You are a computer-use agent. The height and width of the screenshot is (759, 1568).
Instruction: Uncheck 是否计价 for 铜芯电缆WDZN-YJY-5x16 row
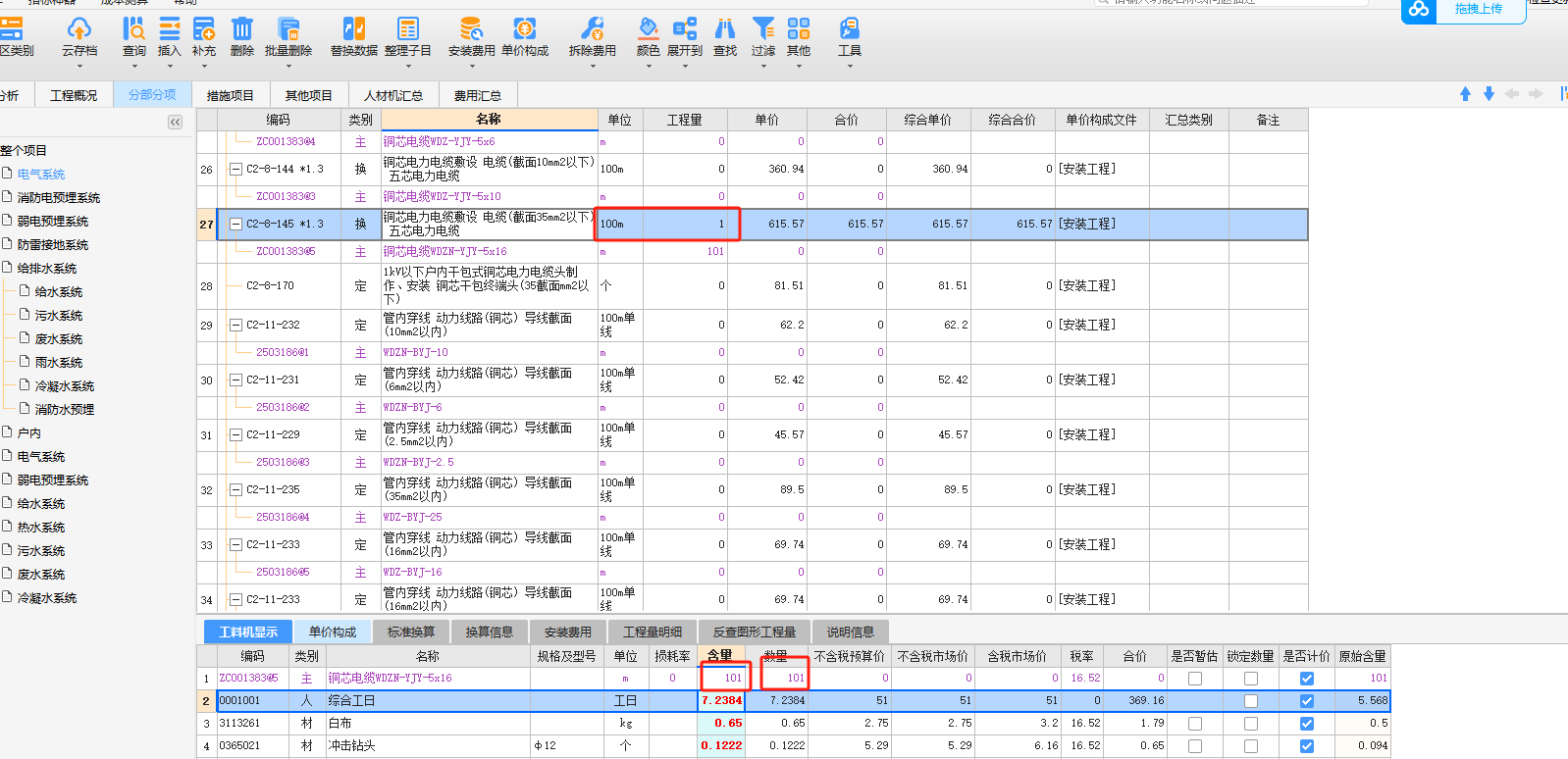1307,679
